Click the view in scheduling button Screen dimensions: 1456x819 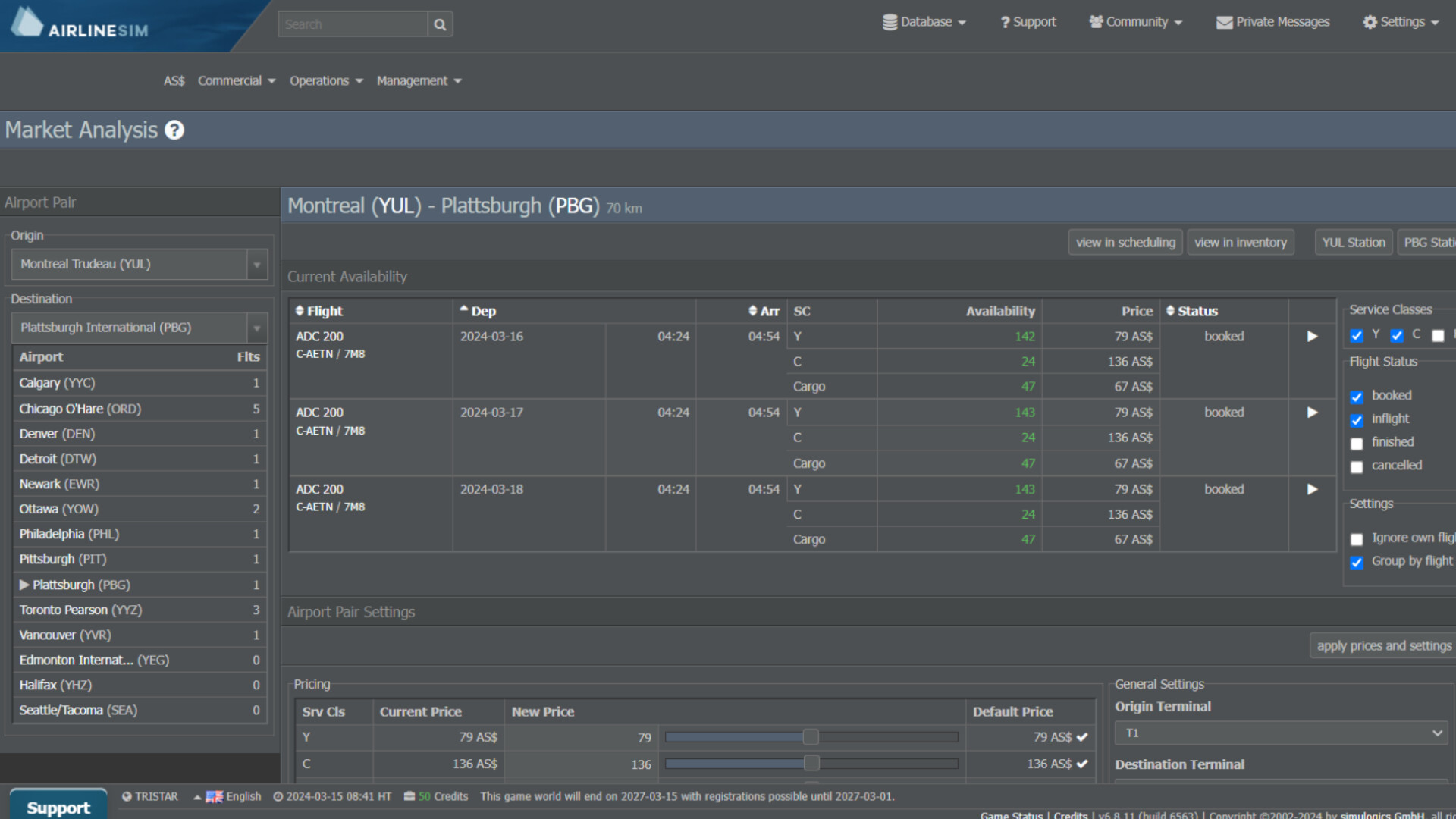[1125, 242]
